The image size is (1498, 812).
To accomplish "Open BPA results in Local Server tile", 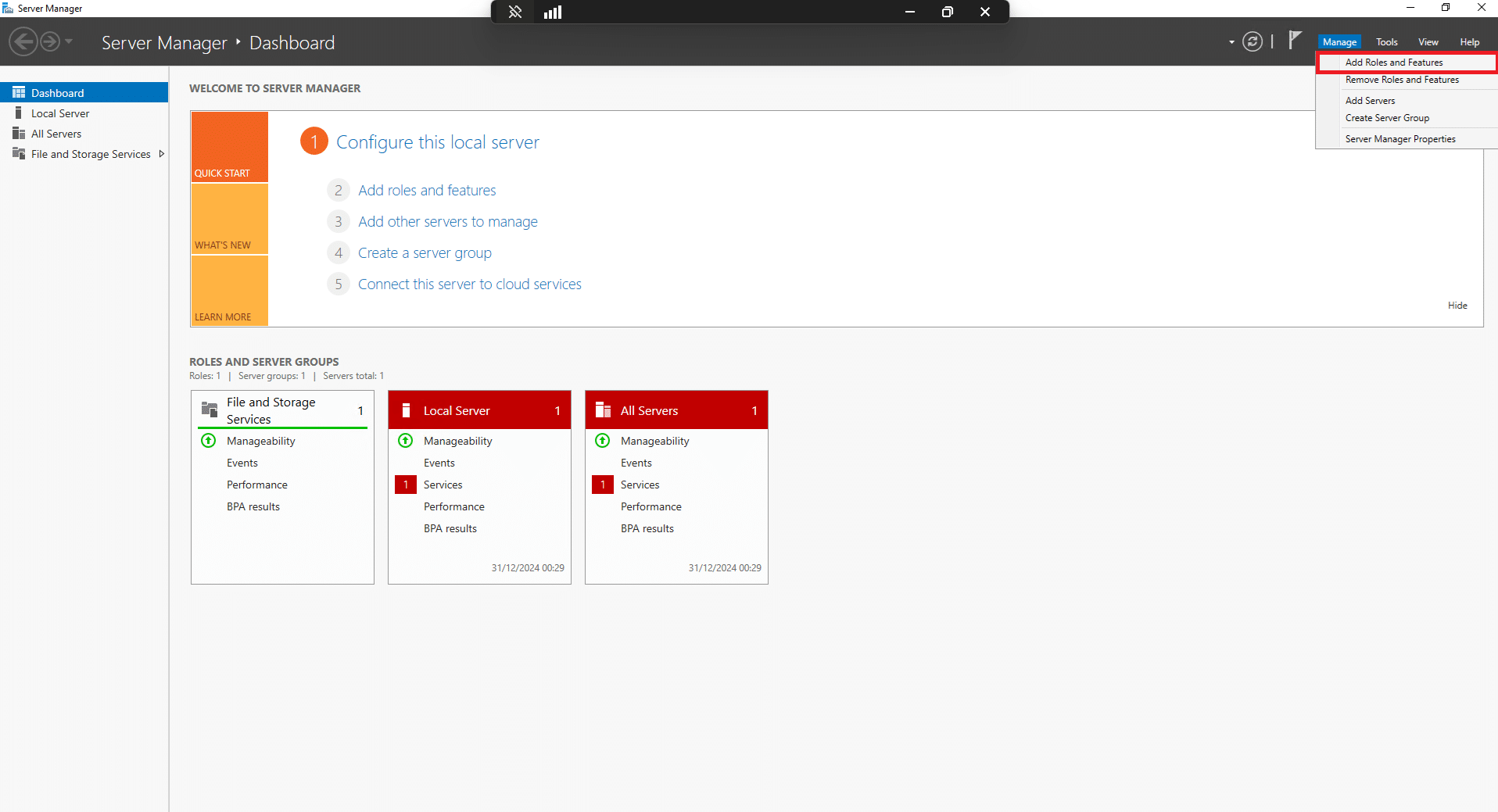I will pyautogui.click(x=450, y=529).
